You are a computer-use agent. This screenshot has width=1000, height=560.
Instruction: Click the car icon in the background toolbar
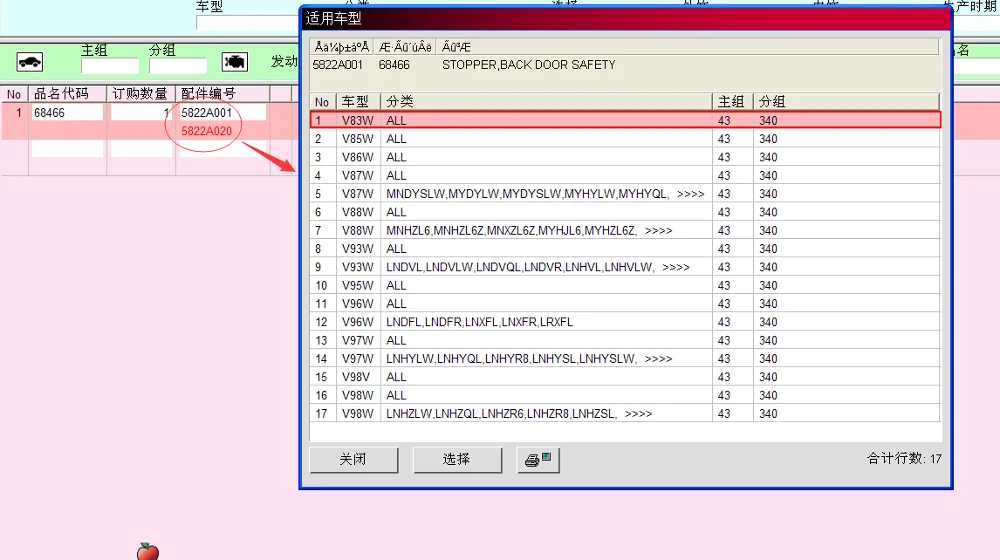point(29,62)
